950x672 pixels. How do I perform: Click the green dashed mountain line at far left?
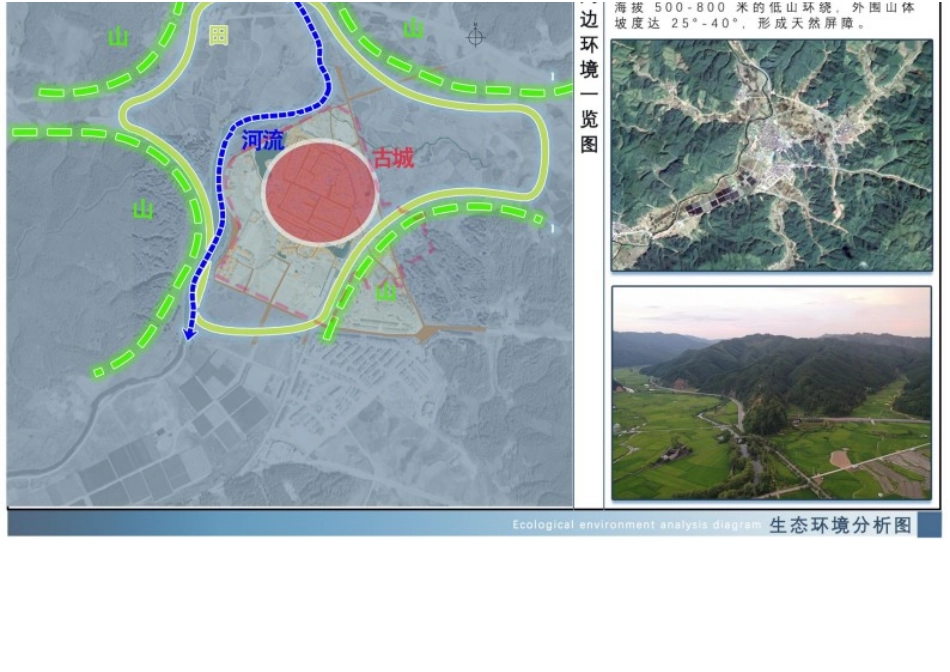click(60, 133)
